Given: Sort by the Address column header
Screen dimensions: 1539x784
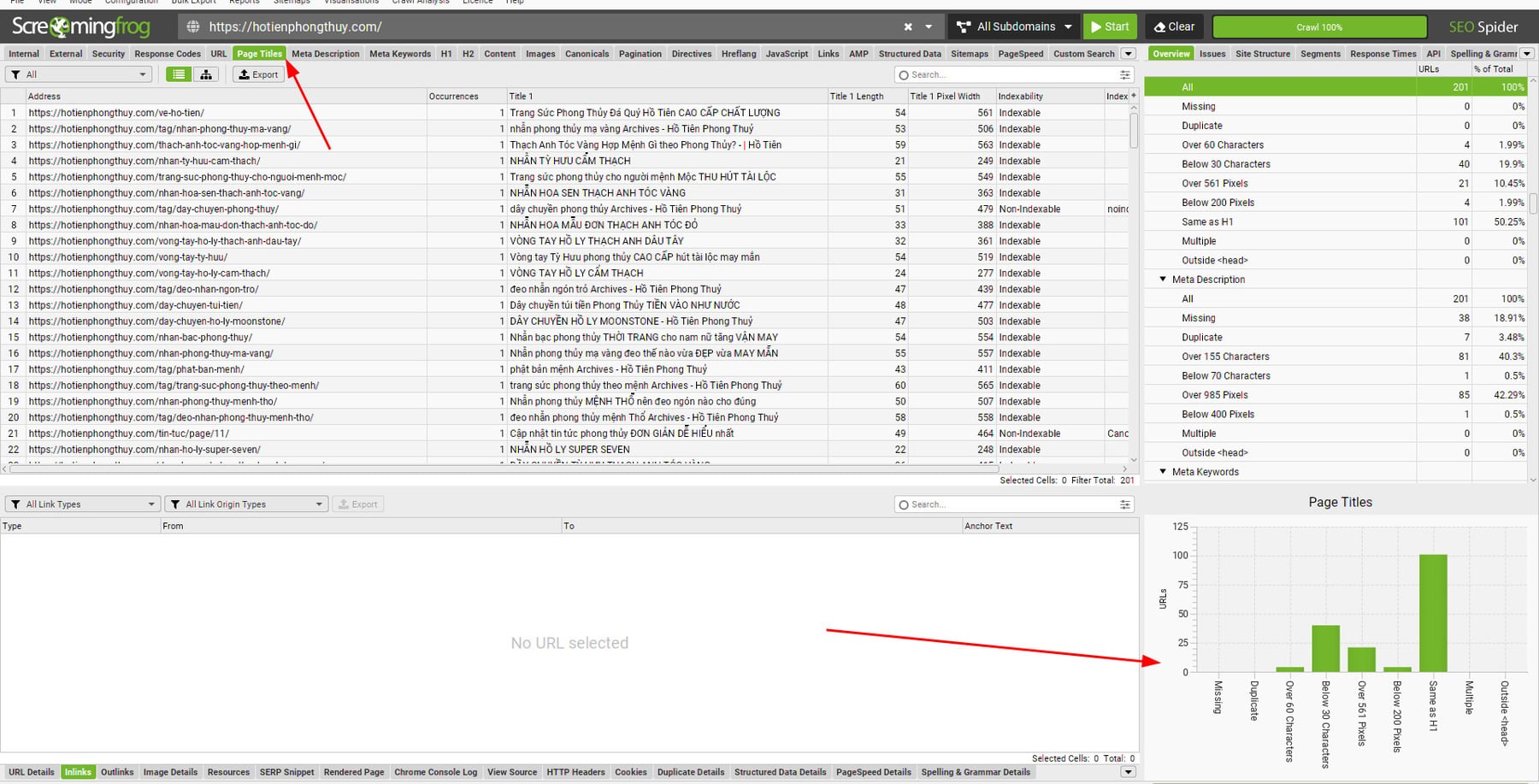Looking at the screenshot, I should [226, 96].
